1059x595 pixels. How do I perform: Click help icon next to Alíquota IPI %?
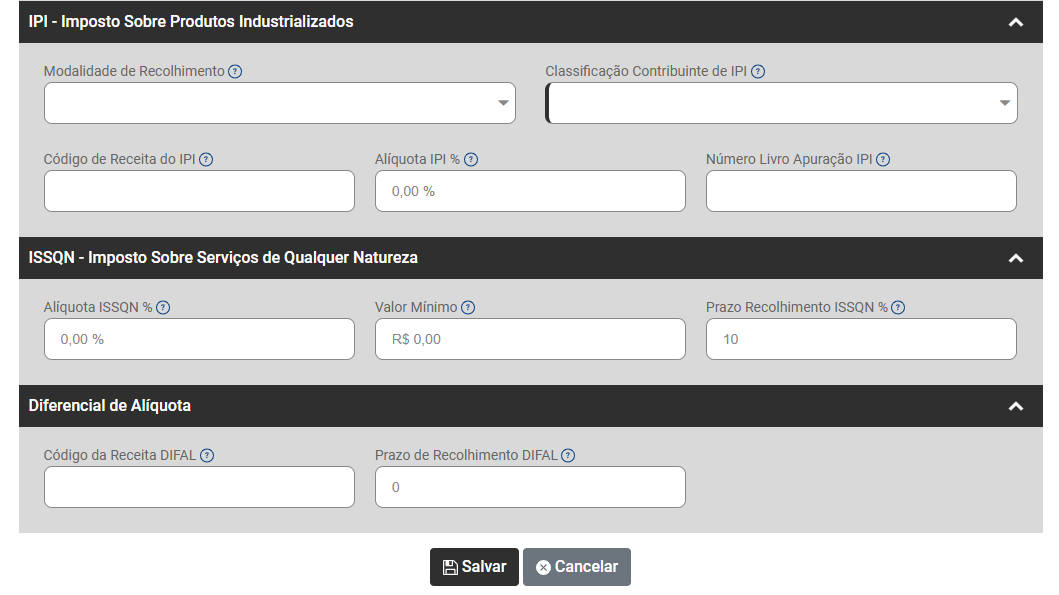pos(471,160)
